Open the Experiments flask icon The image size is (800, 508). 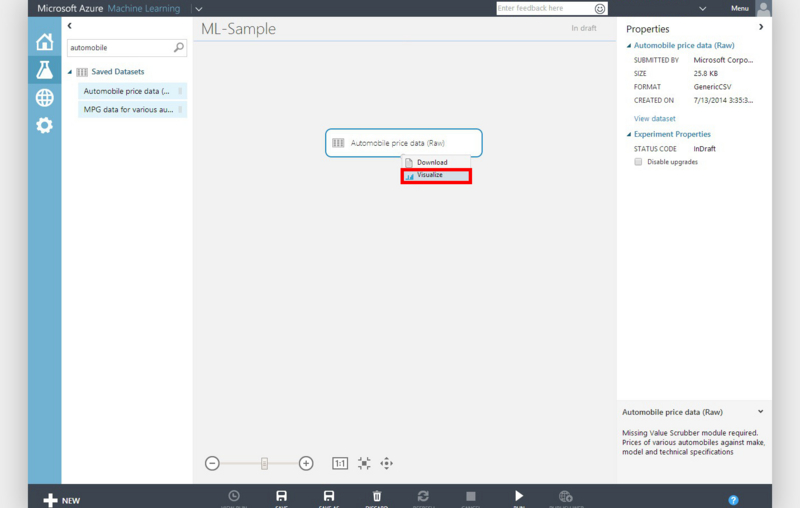[x=44, y=69]
